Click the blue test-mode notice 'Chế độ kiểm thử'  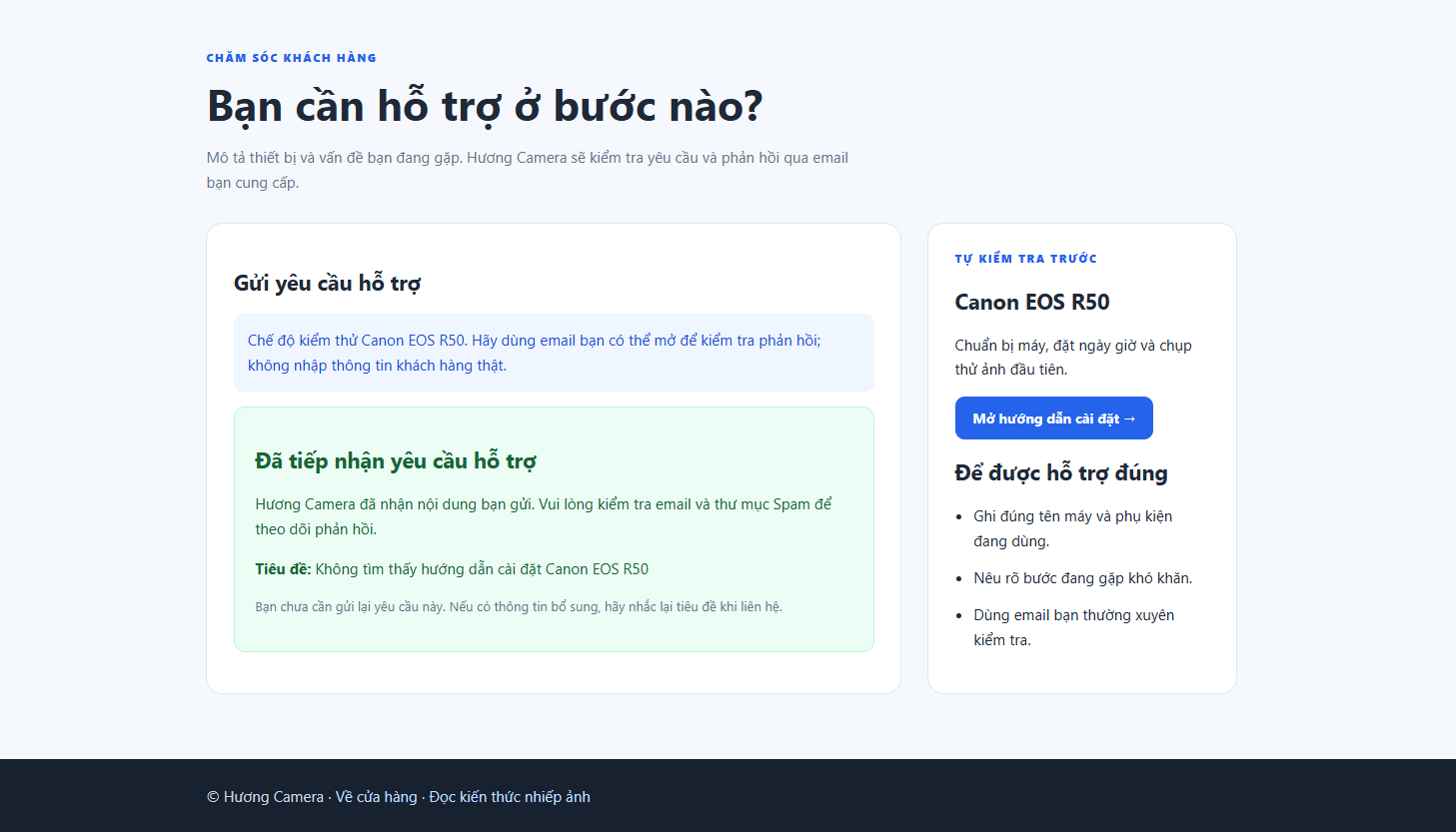[x=554, y=353]
